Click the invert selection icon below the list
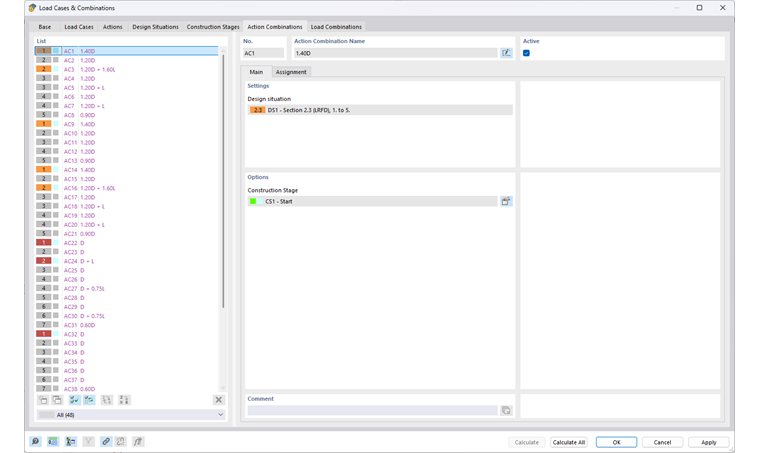 [89, 400]
